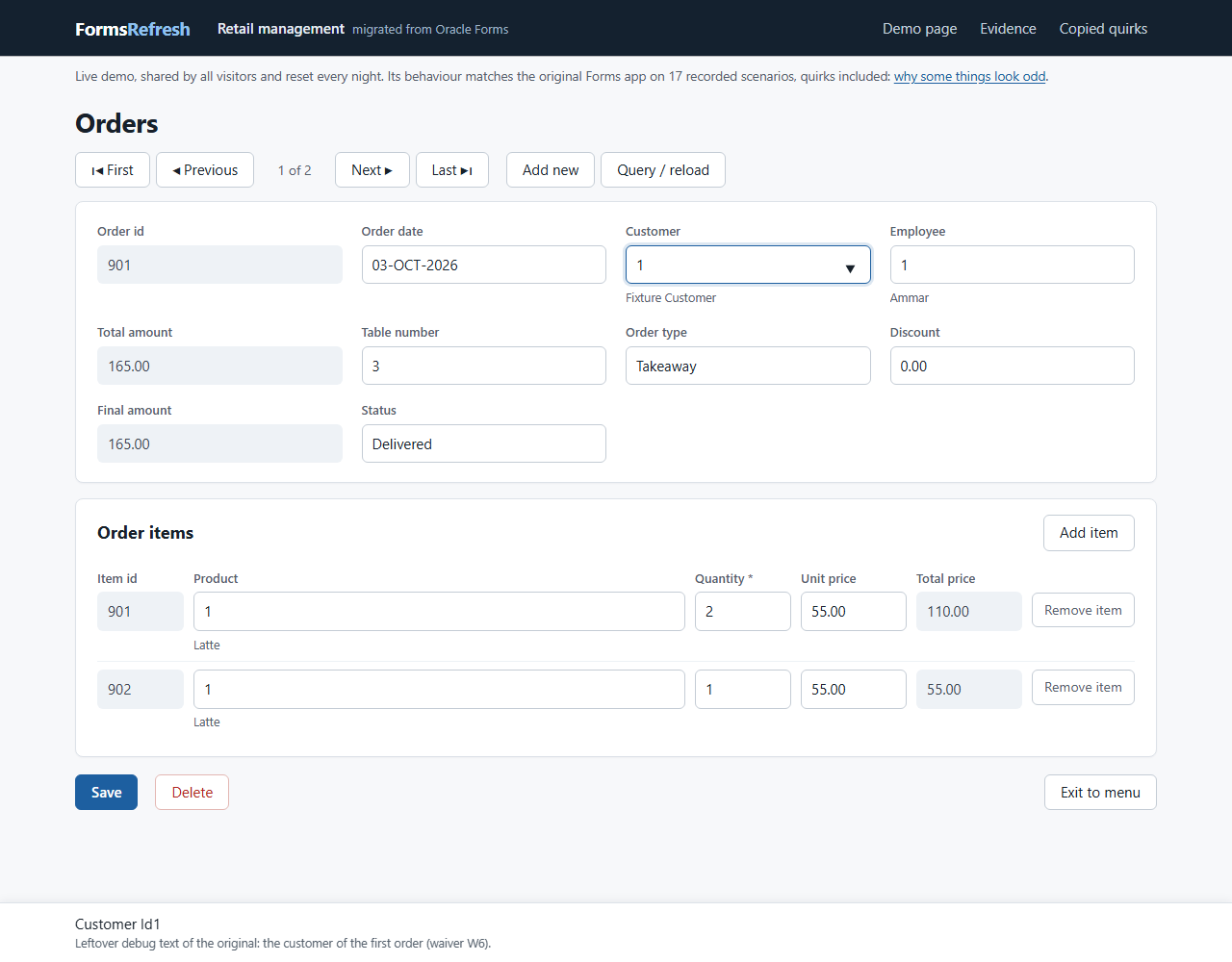Open 'why some things look odd' link

(969, 76)
